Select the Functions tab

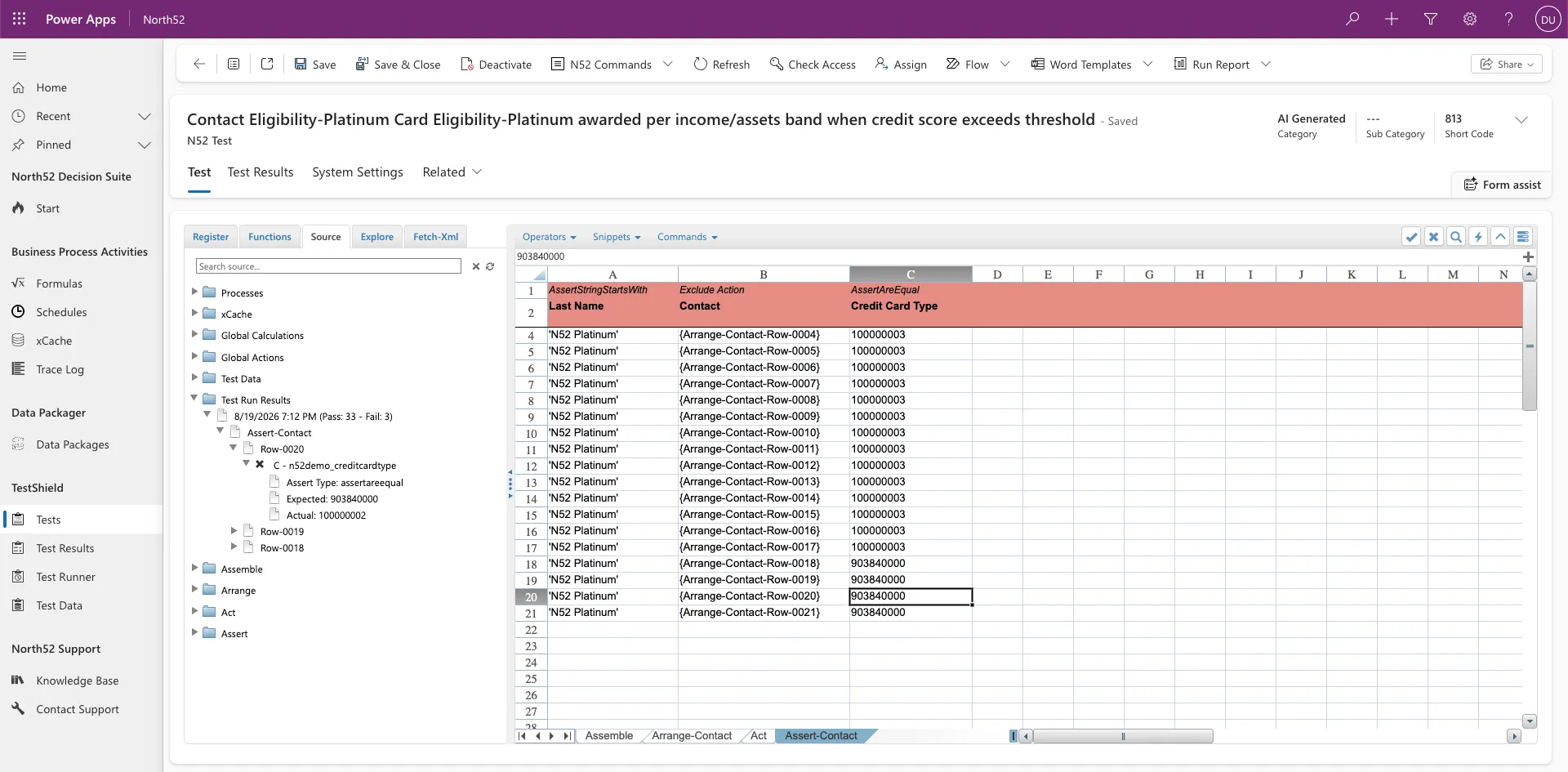269,237
